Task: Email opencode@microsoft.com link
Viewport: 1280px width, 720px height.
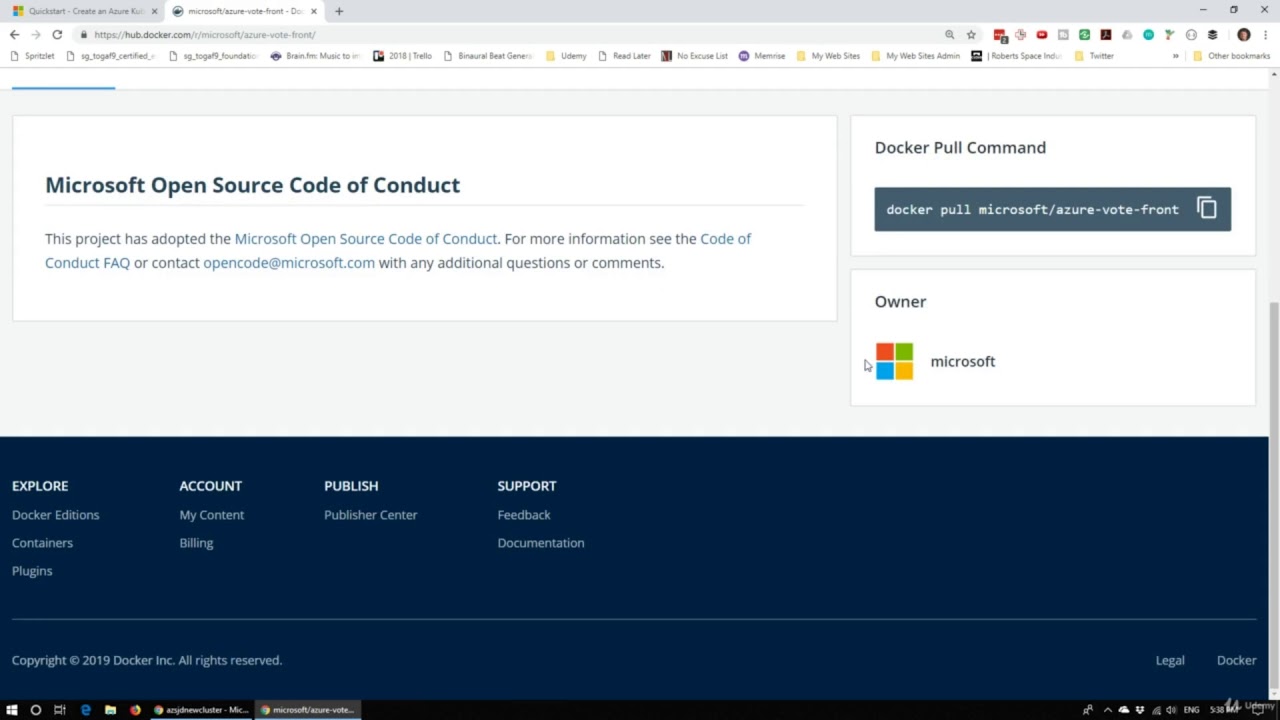Action: click(289, 263)
